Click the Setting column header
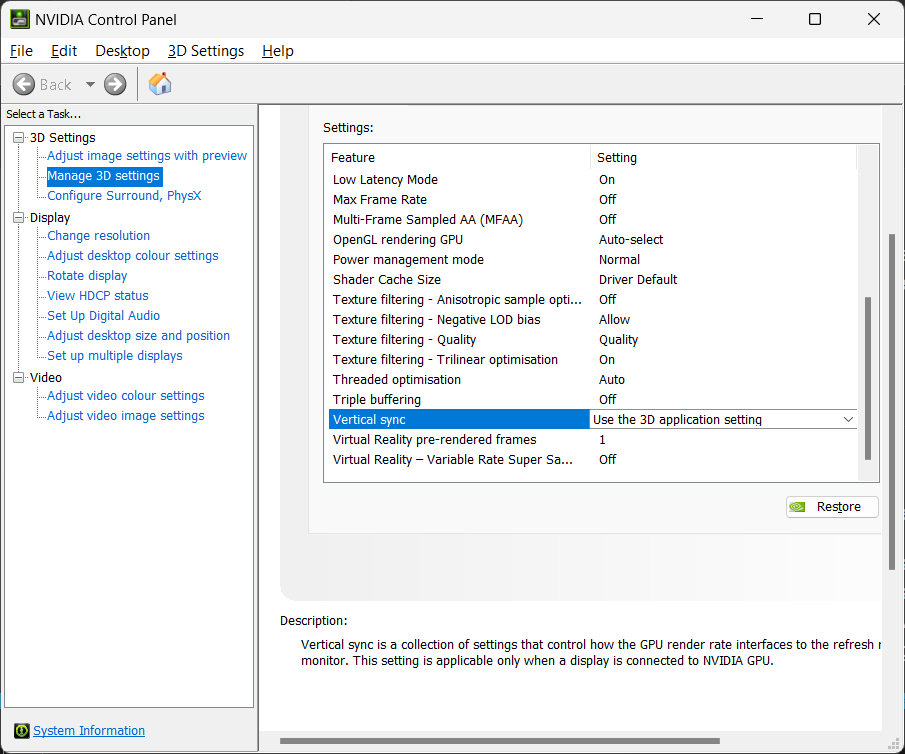Screen dimensions: 905x754 724,158
